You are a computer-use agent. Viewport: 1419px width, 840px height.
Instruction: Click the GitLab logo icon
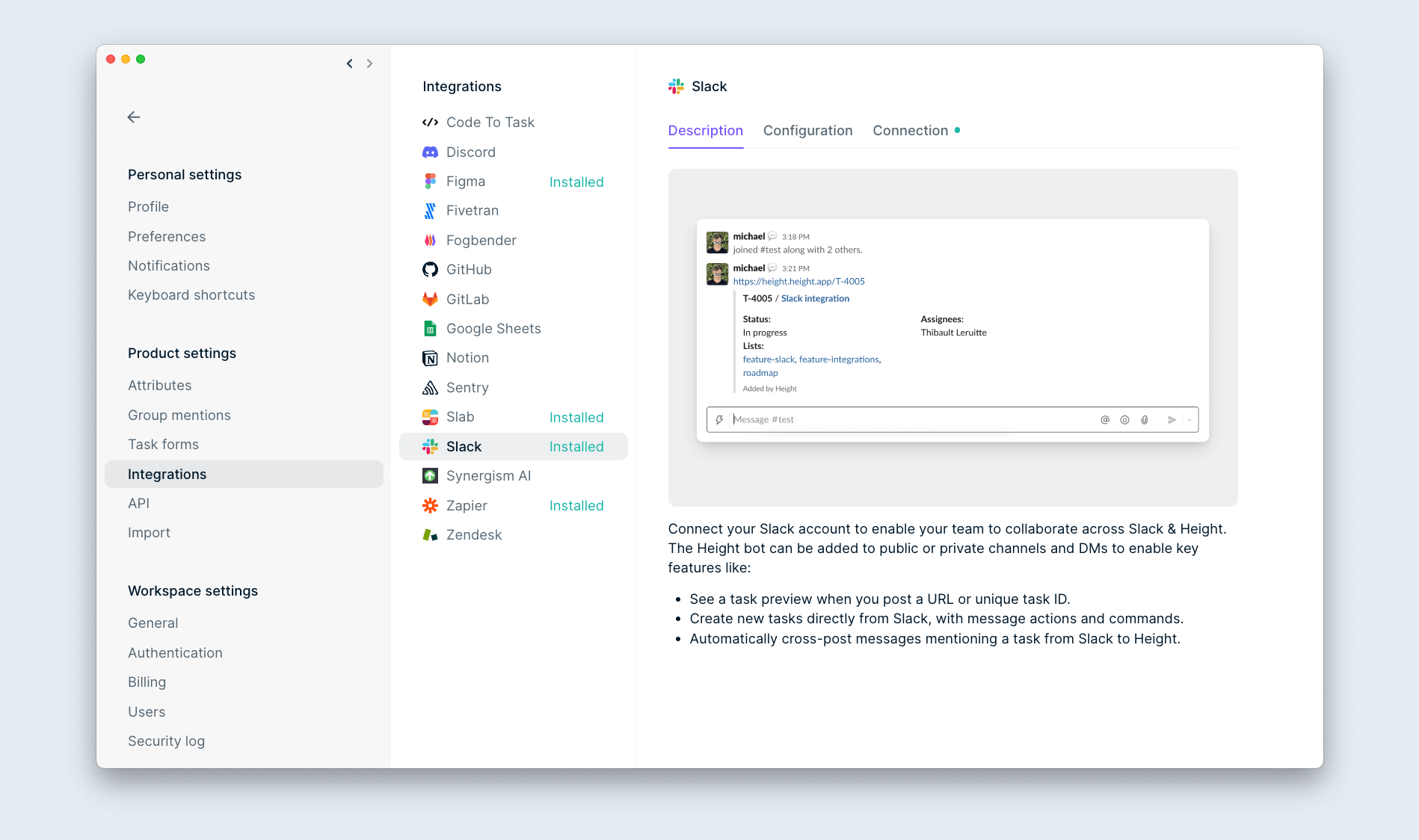pyautogui.click(x=430, y=300)
